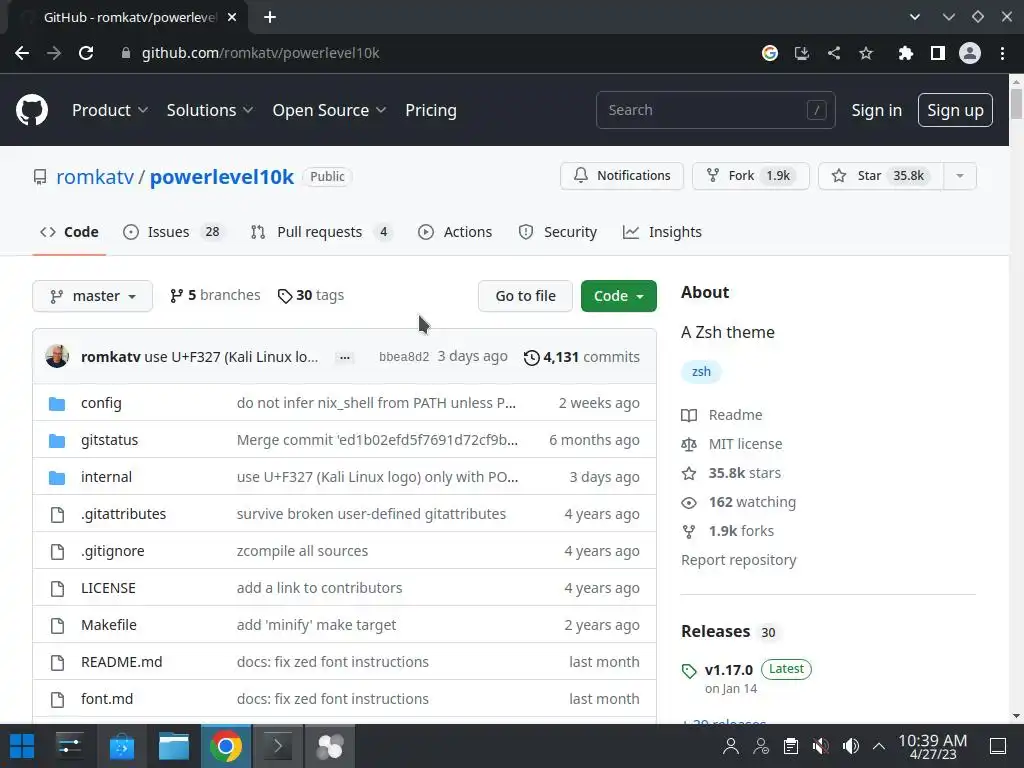Viewport: 1024px width, 768px height.
Task: Expand the Star lists dropdown arrow
Action: coord(959,176)
